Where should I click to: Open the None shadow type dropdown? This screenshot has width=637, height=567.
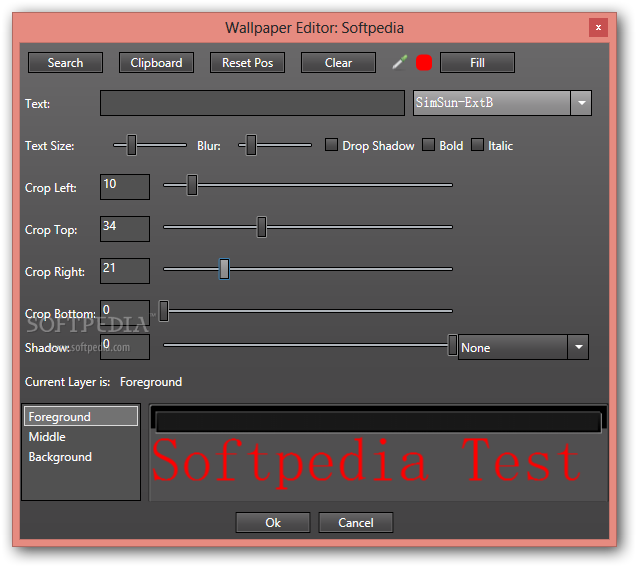point(523,347)
